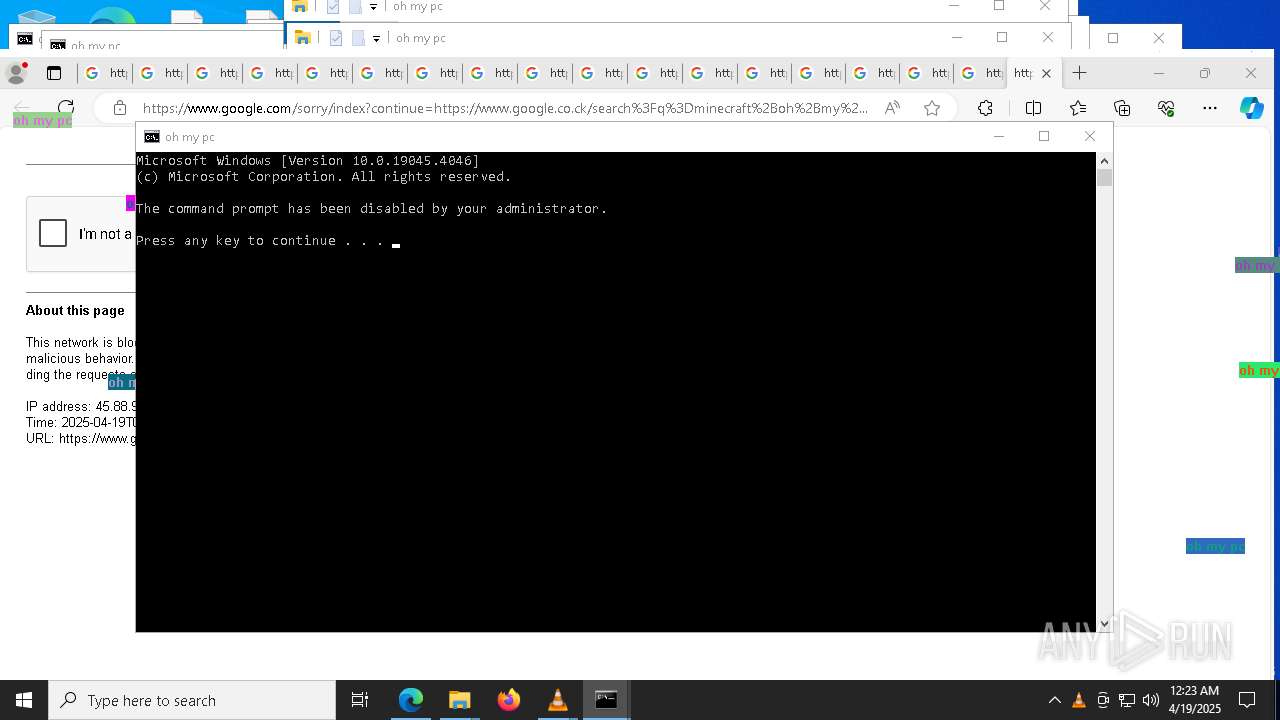Open the front command prompt title icon menu
Image resolution: width=1280 pixels, height=720 pixels.
coord(152,137)
